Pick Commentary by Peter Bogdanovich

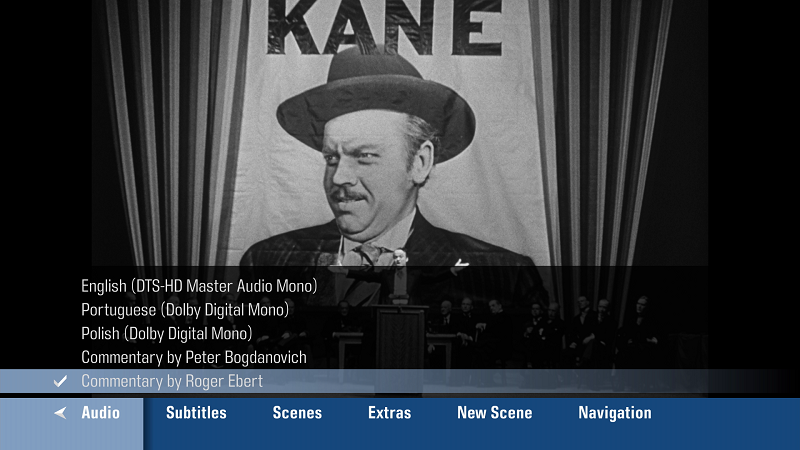[194, 358]
